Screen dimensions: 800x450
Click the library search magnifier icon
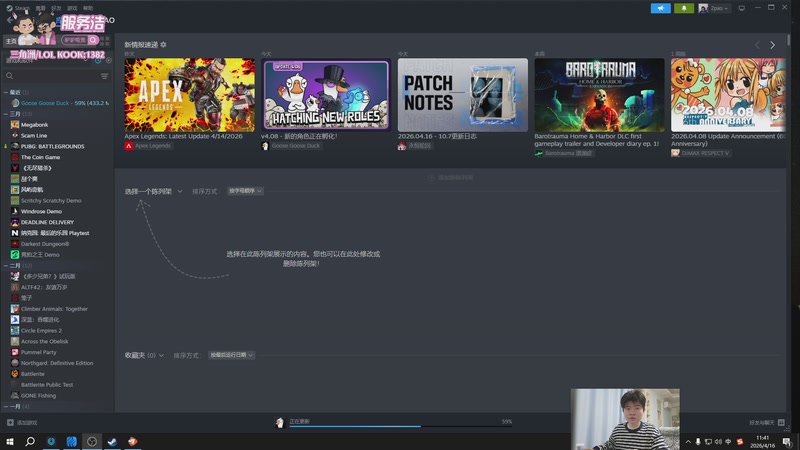tap(10, 76)
